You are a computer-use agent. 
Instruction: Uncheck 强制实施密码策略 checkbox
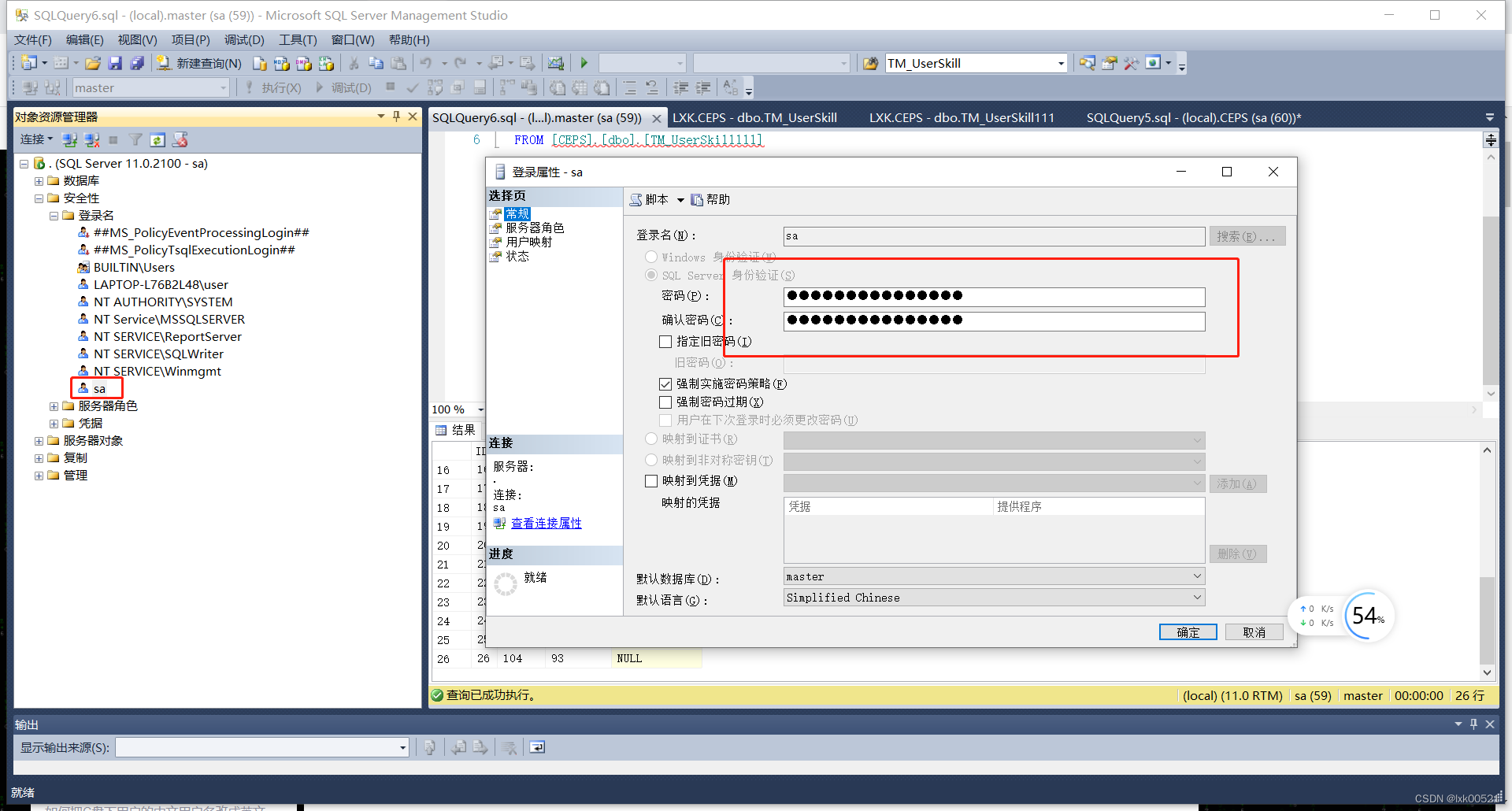tap(665, 383)
